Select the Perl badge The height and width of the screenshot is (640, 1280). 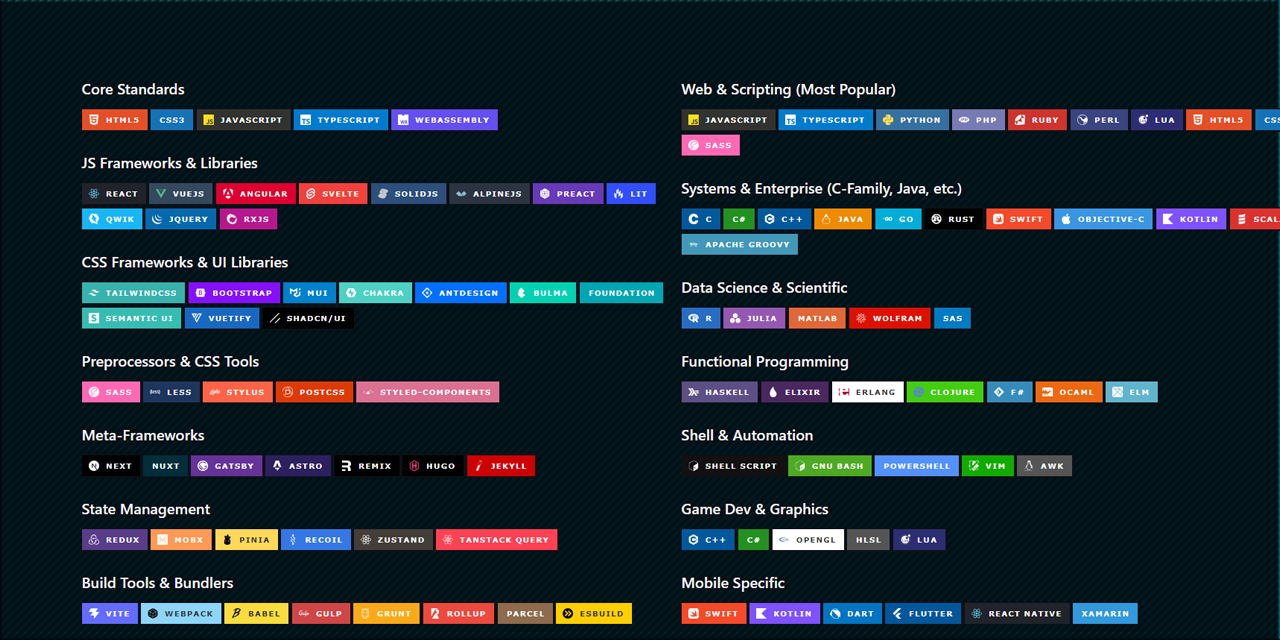point(1099,120)
